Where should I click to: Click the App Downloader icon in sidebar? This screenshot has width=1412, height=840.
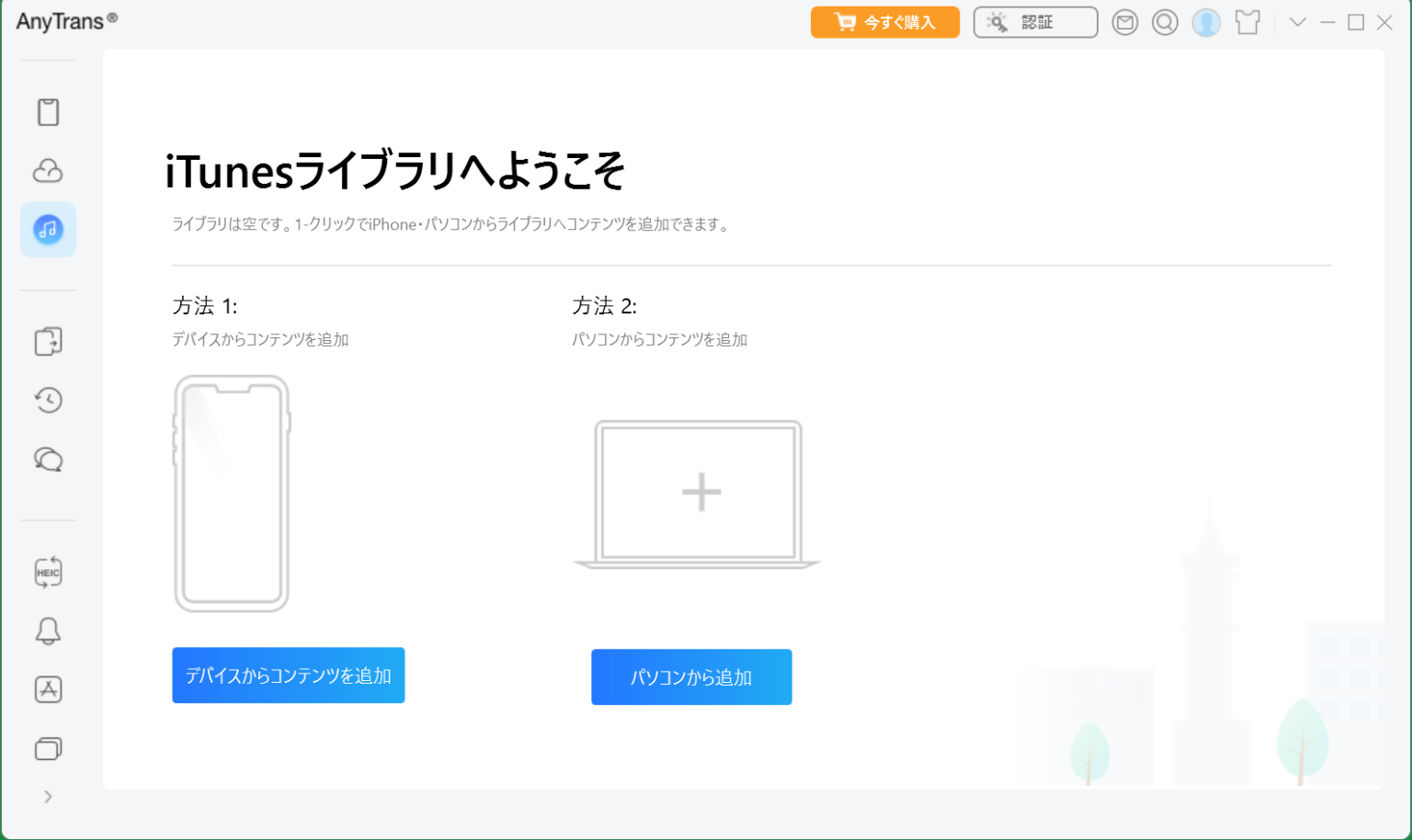click(48, 689)
